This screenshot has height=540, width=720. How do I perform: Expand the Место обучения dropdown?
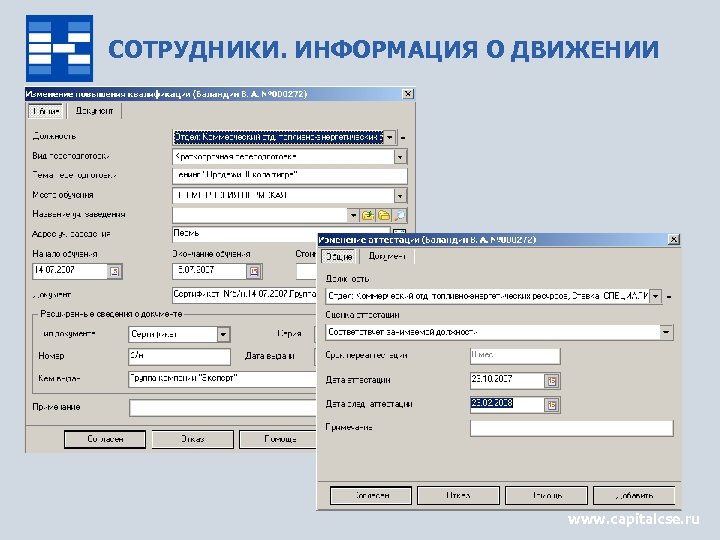[x=400, y=196]
